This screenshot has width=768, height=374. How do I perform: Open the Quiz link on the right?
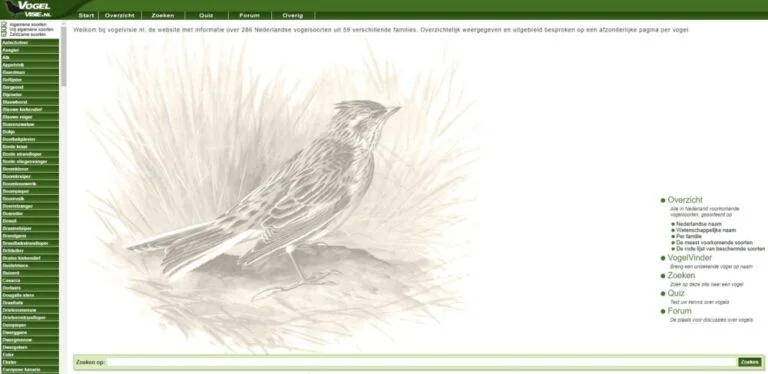(676, 293)
